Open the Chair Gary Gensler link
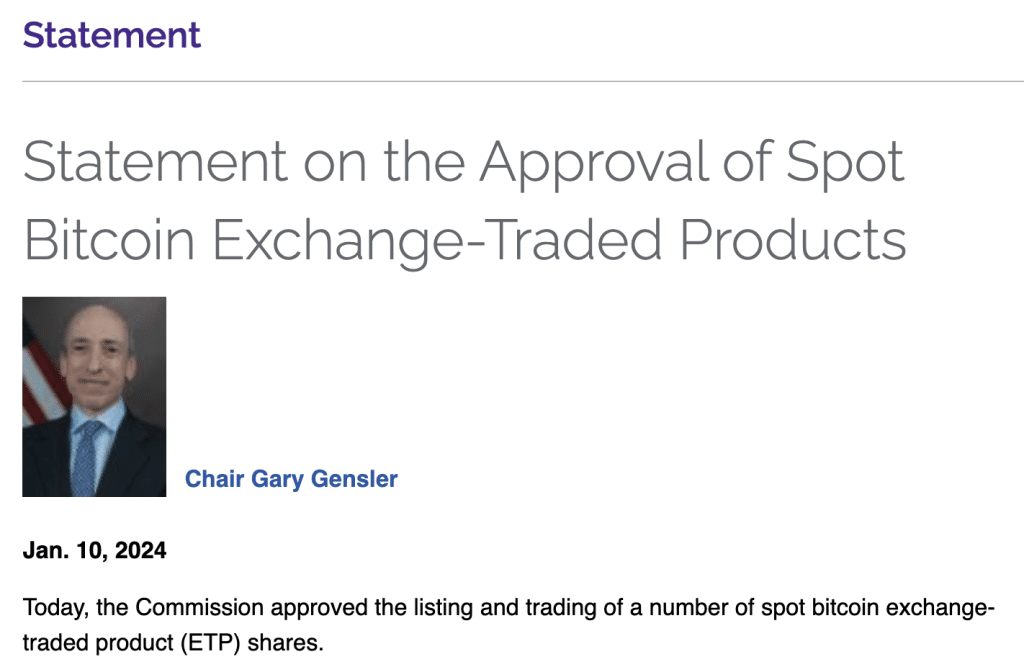 [x=291, y=479]
